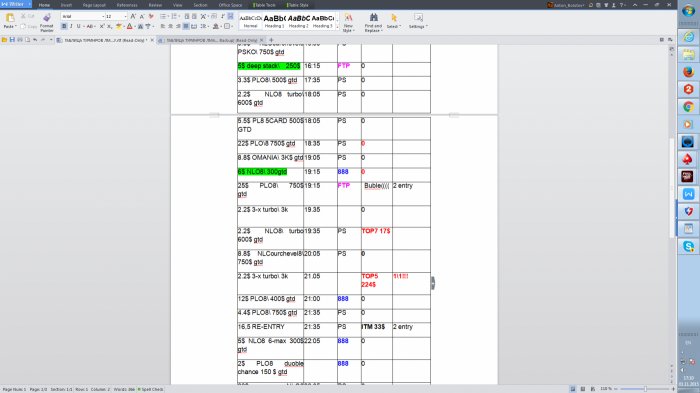Click the Save icon in quick access bar
This screenshot has height=393, width=700.
pos(12,40)
